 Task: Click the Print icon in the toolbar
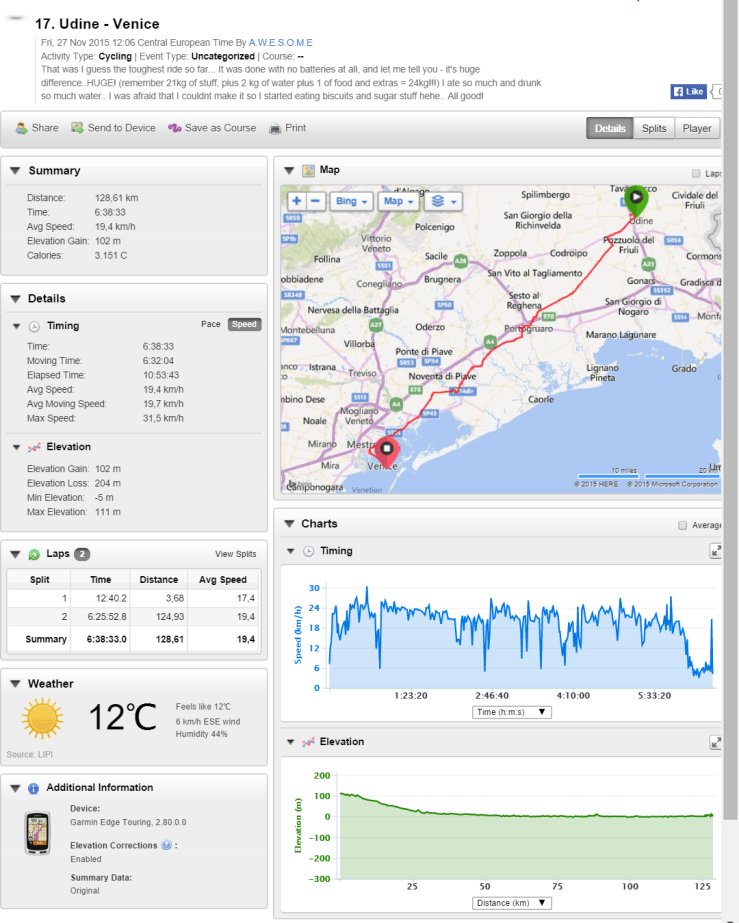(277, 128)
